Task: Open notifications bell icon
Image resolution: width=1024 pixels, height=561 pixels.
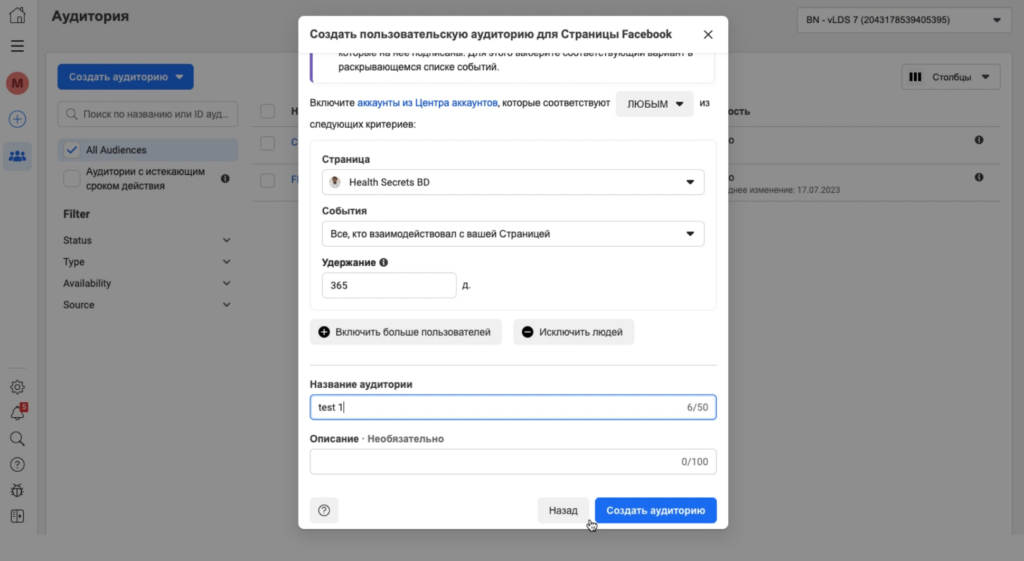Action: [x=18, y=413]
